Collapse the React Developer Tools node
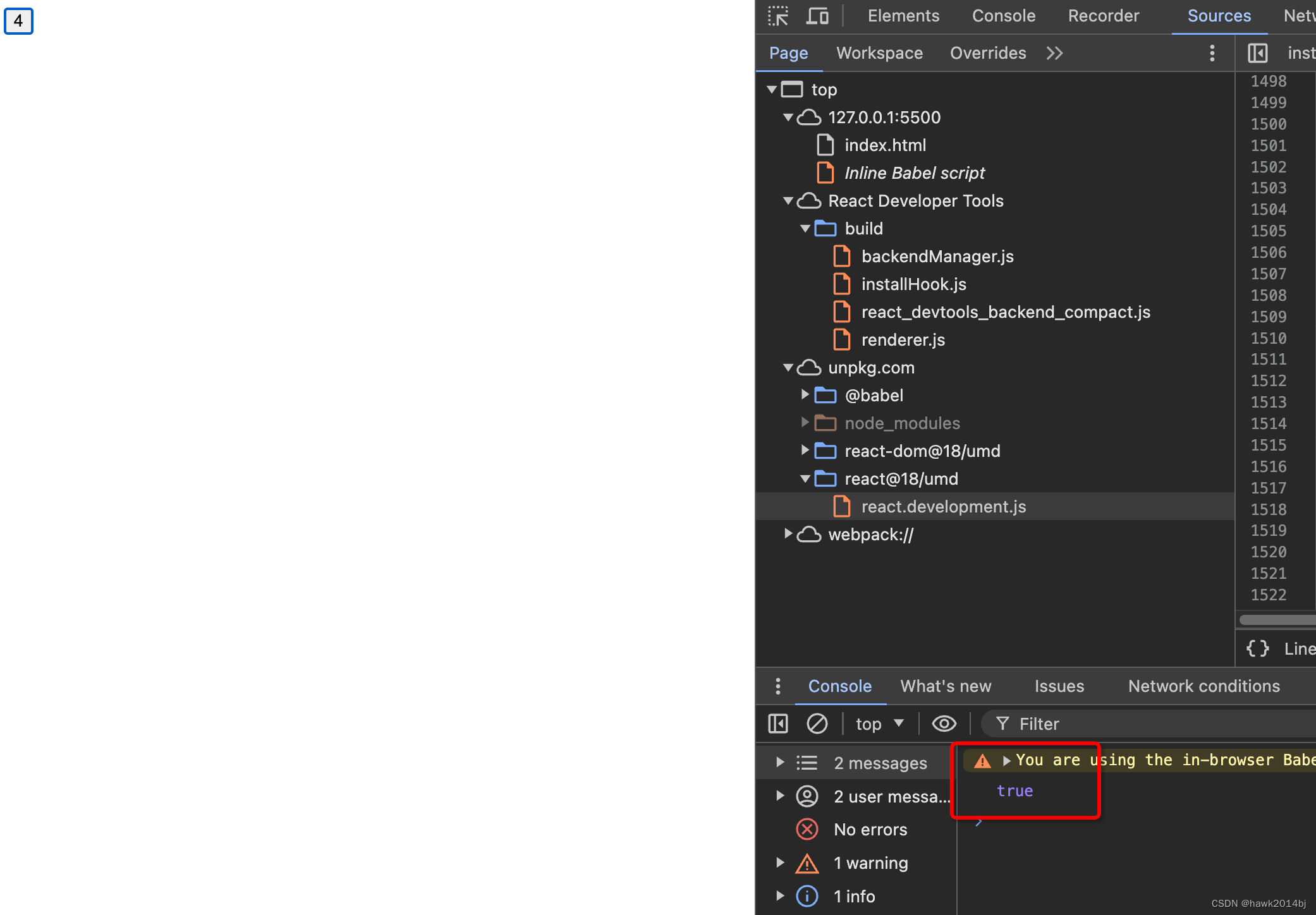This screenshot has width=1316, height=915. tap(788, 201)
